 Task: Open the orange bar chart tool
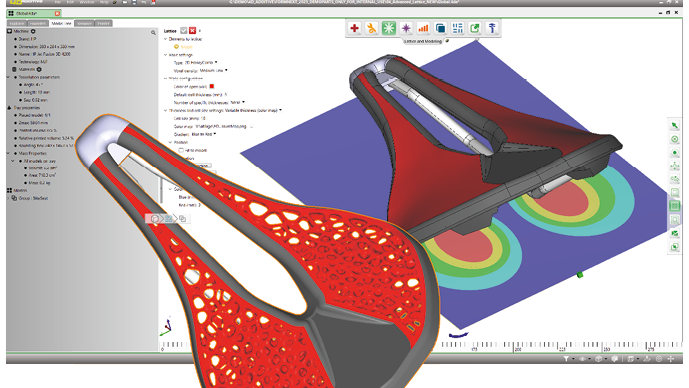pyautogui.click(x=423, y=28)
